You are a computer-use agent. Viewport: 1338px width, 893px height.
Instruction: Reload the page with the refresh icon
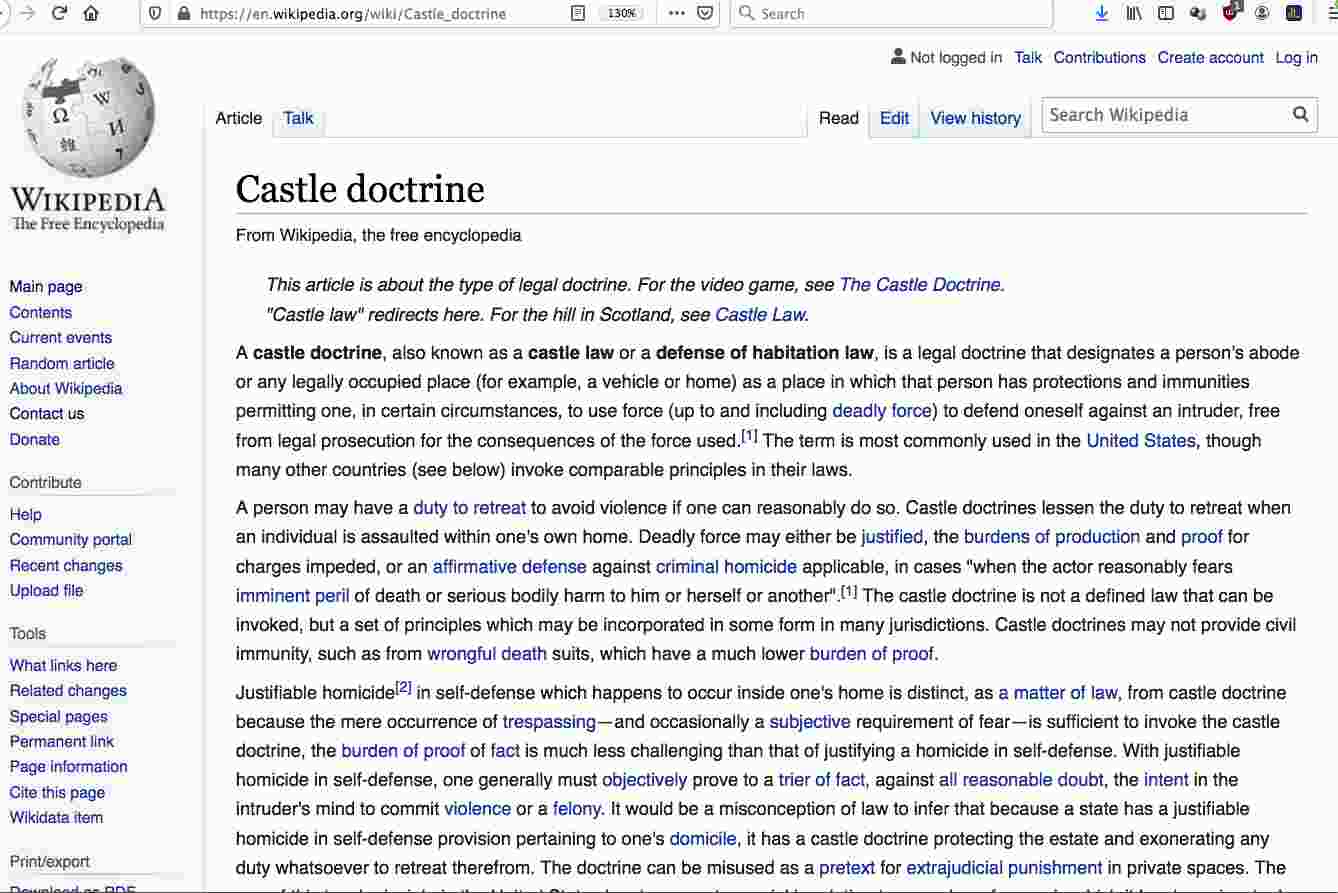59,14
